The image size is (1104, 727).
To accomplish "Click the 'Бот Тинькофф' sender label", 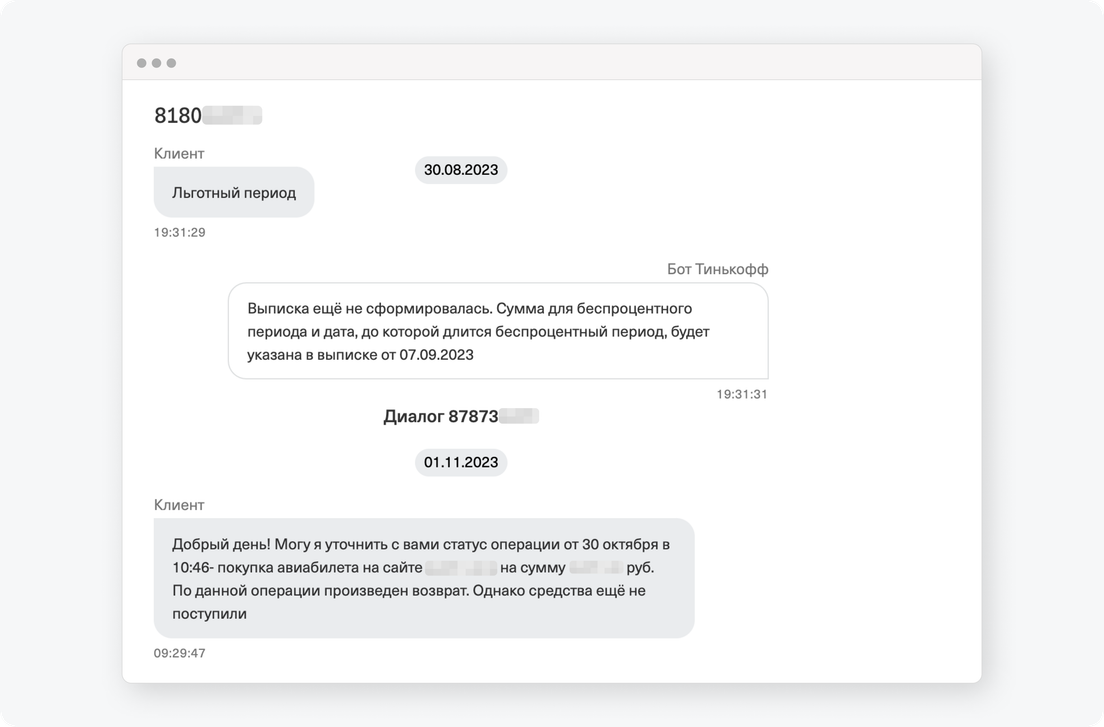I will 717,269.
